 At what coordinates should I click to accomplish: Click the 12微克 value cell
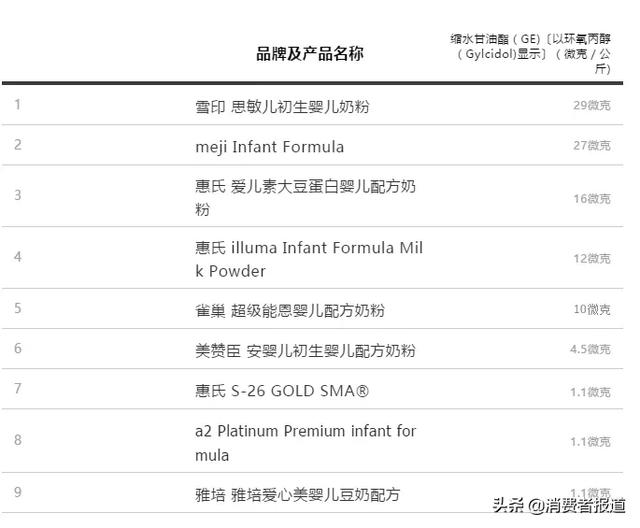[592, 258]
